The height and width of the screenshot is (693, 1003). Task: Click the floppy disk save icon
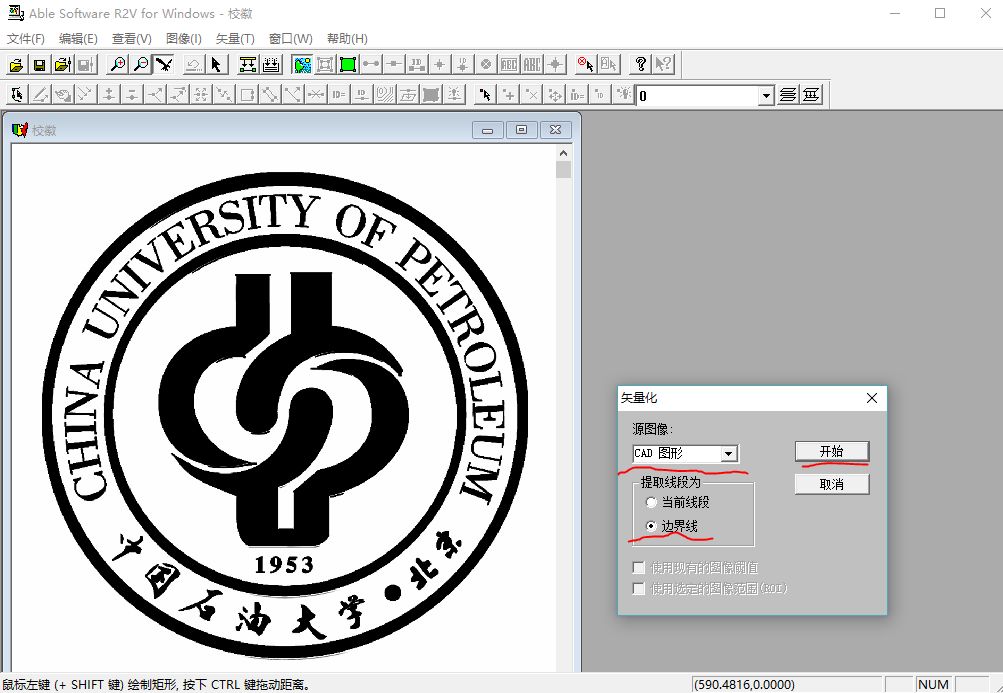pyautogui.click(x=39, y=65)
